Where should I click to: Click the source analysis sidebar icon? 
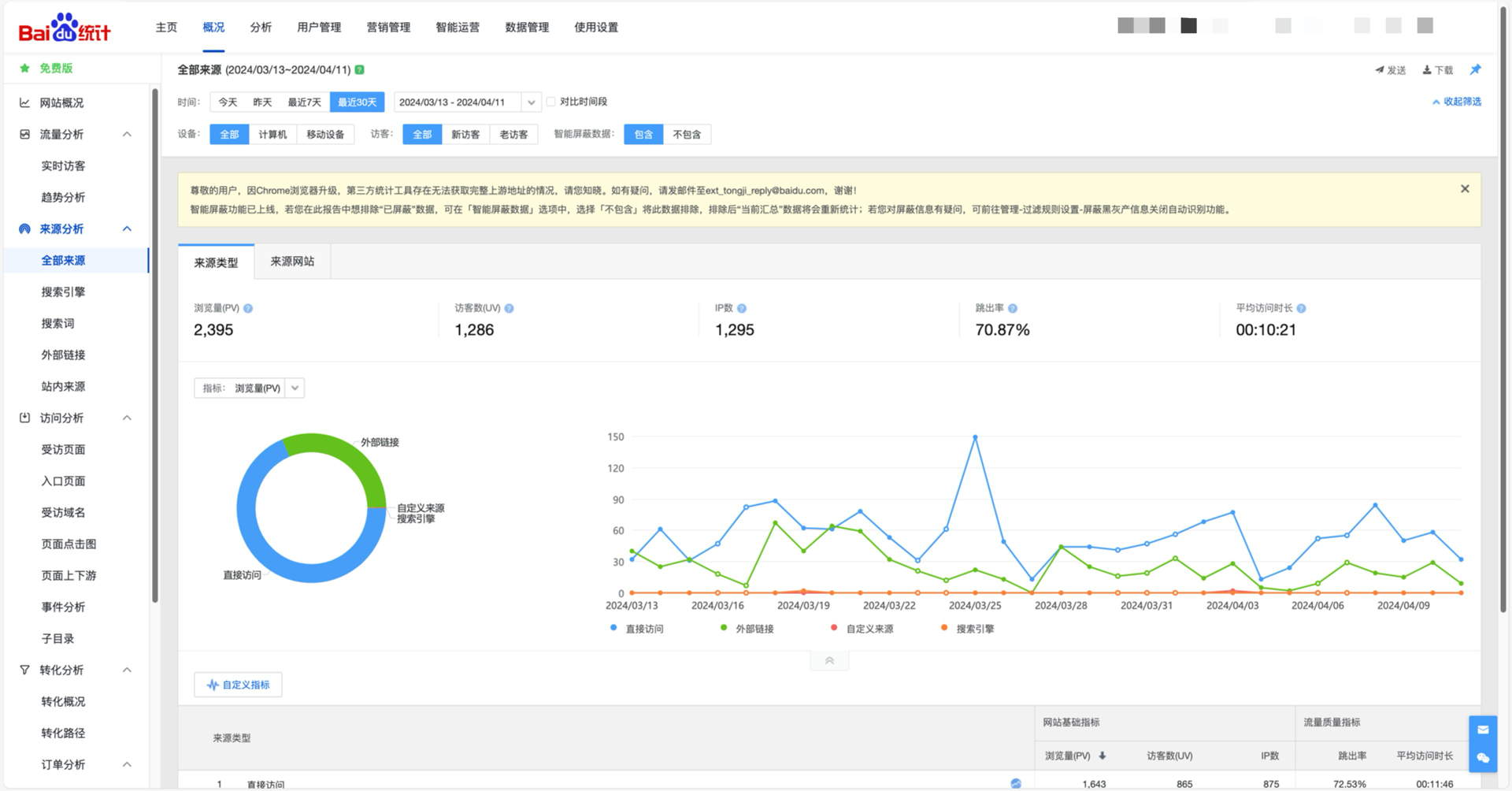coord(24,228)
